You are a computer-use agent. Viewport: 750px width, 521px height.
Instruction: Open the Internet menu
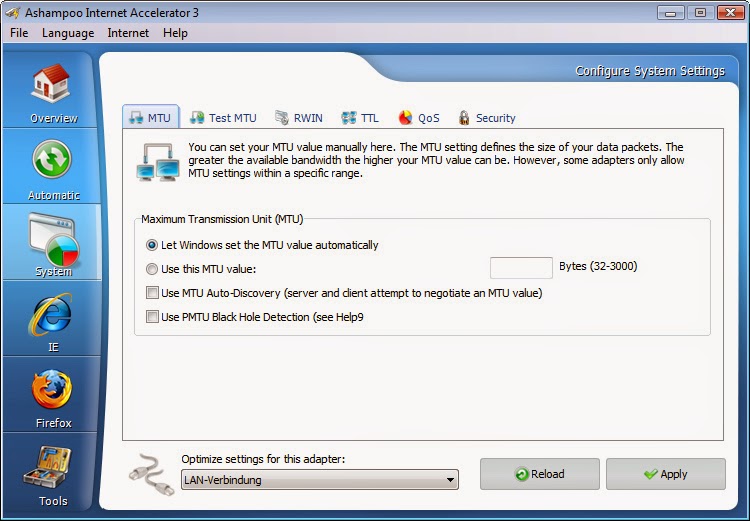[x=128, y=33]
